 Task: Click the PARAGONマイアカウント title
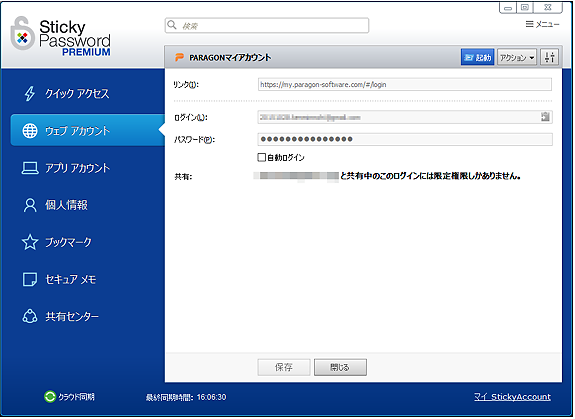pos(230,58)
